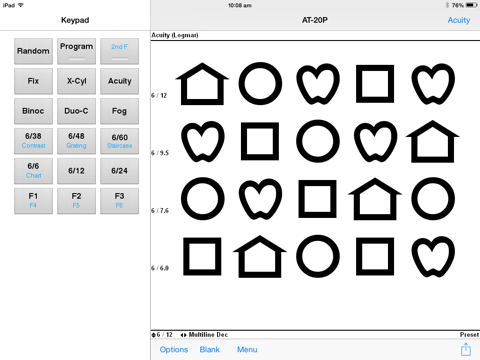The width and height of the screenshot is (480, 360).
Task: Choose the 6/38 Contrast key
Action: click(x=33, y=141)
